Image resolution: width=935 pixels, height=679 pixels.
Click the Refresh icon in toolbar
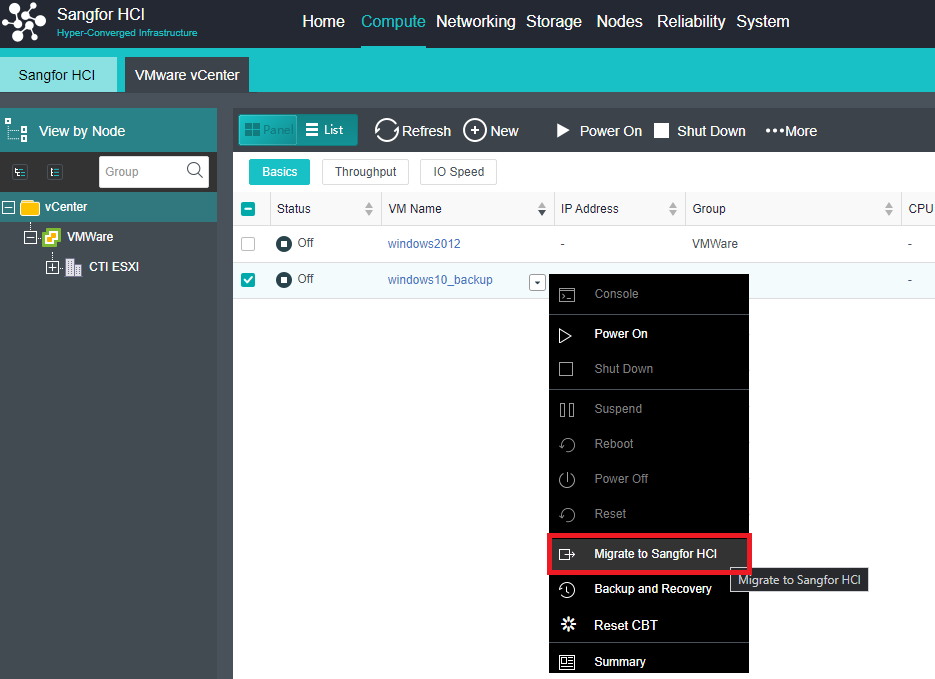[x=387, y=131]
